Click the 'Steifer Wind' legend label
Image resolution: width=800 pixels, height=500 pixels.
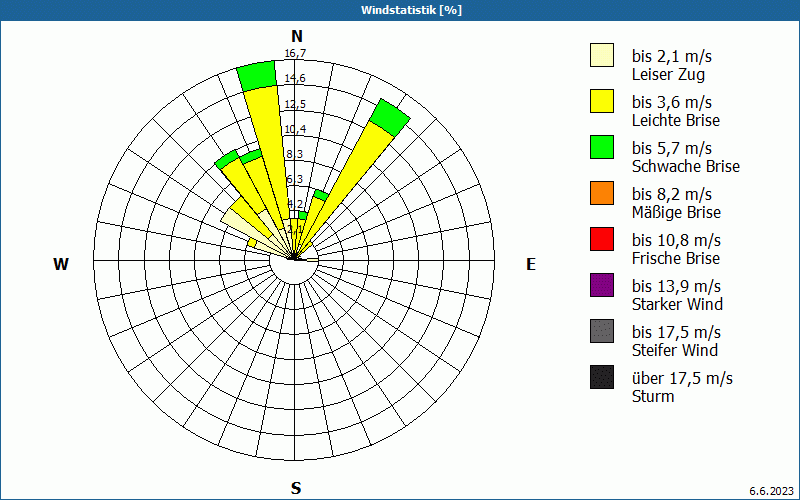pos(674,350)
